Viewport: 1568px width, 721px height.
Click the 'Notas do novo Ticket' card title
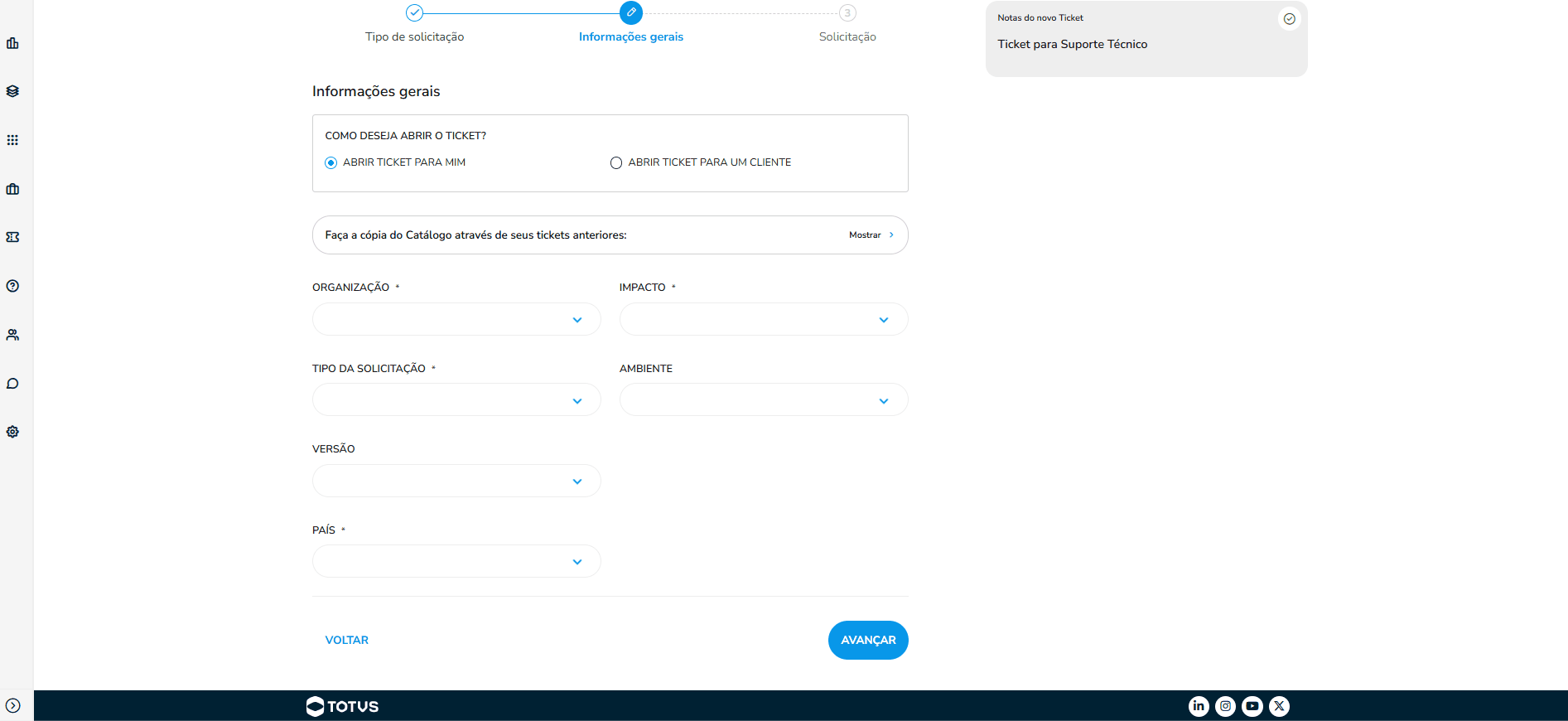coord(1040,17)
